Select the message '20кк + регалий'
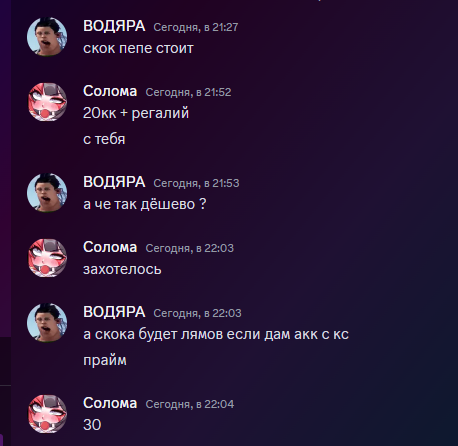The height and width of the screenshot is (446, 458). [x=136, y=113]
